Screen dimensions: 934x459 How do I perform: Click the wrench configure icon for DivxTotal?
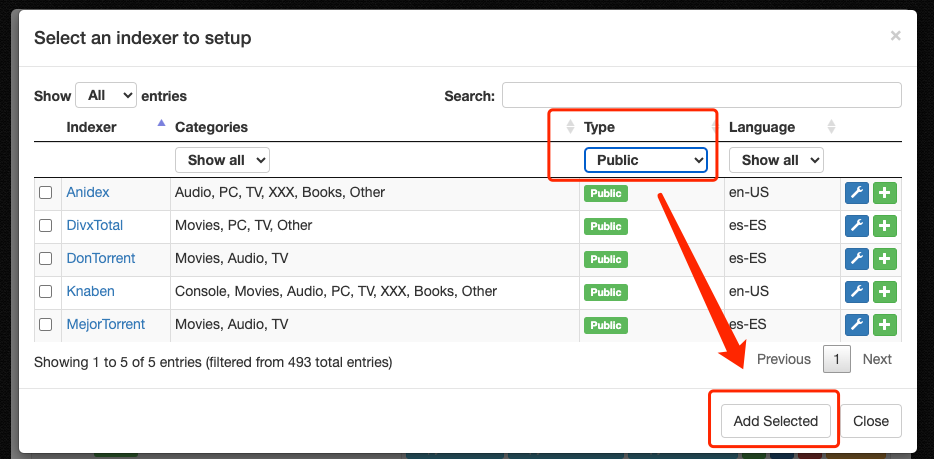[x=856, y=226]
